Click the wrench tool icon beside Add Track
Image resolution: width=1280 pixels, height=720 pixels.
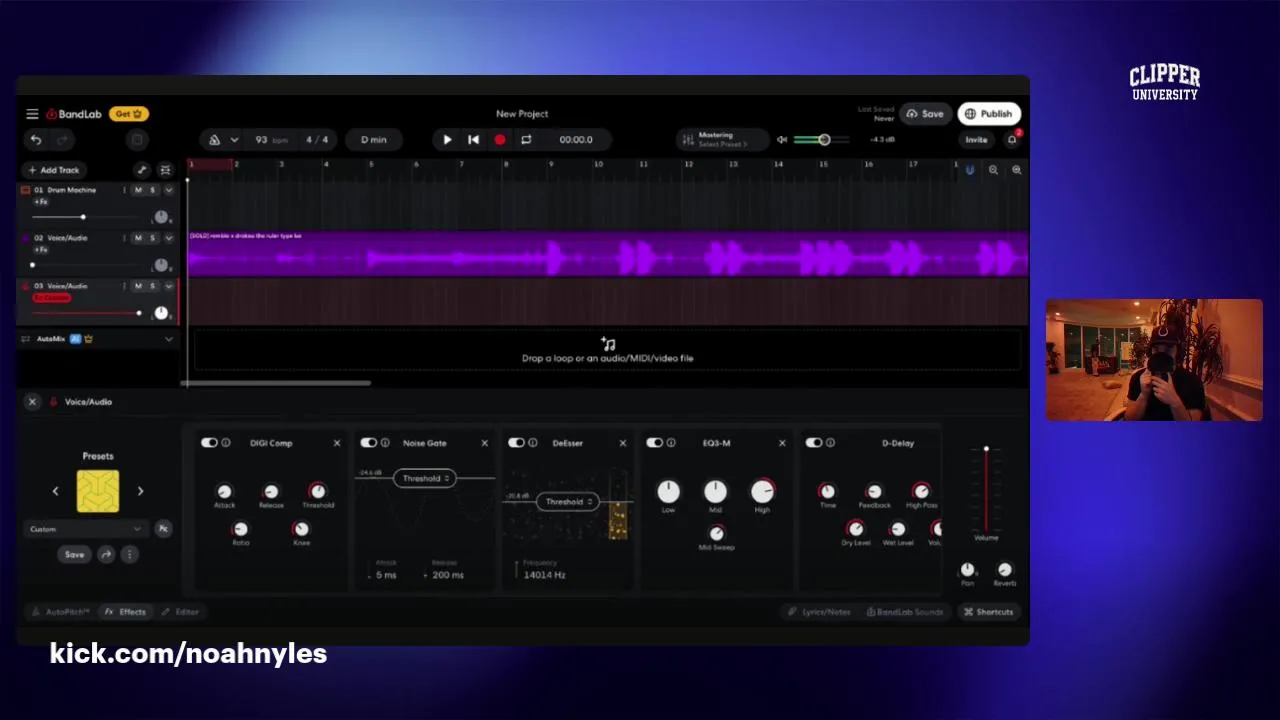point(142,170)
